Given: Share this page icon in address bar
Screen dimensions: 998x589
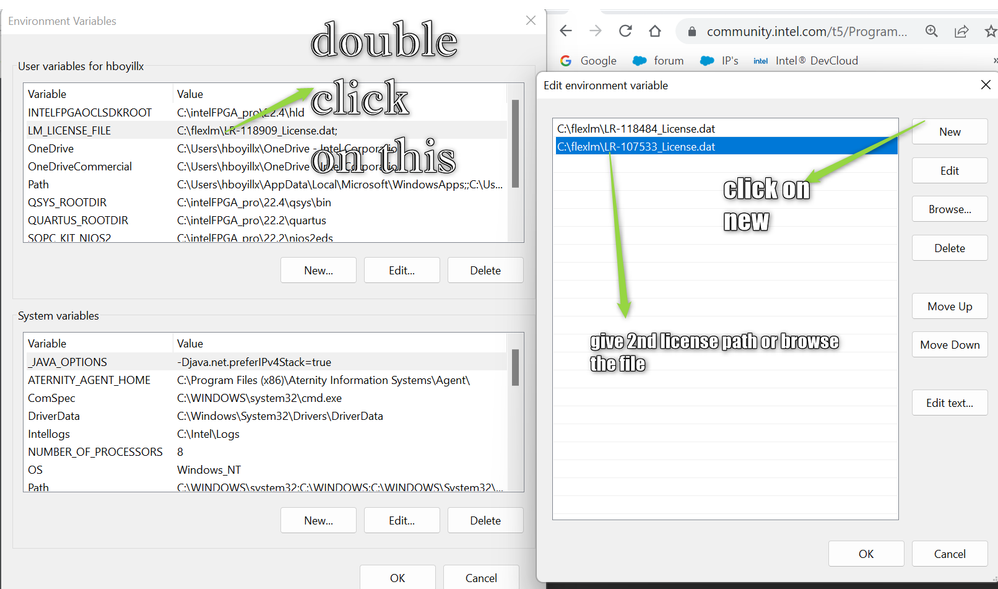Looking at the screenshot, I should point(961,31).
